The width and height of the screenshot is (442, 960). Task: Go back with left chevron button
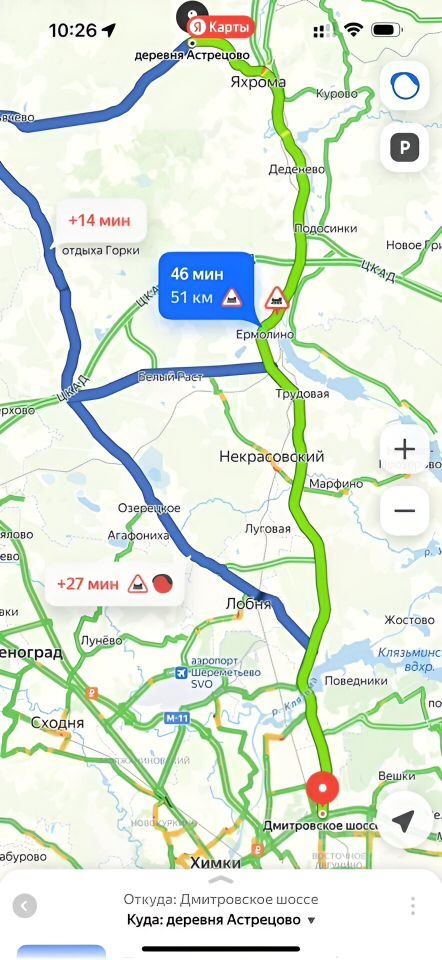click(x=24, y=906)
